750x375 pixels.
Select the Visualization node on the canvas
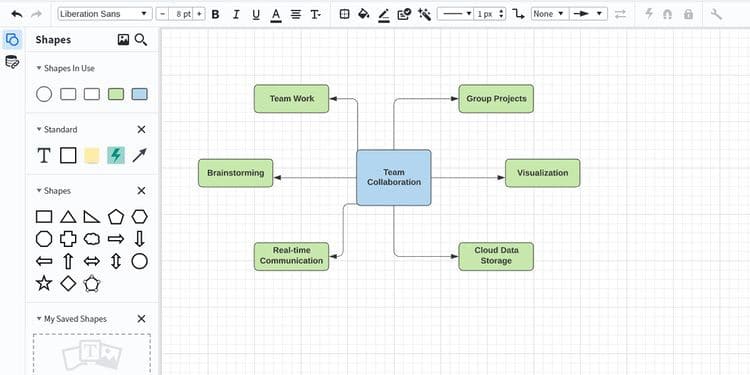pos(542,173)
